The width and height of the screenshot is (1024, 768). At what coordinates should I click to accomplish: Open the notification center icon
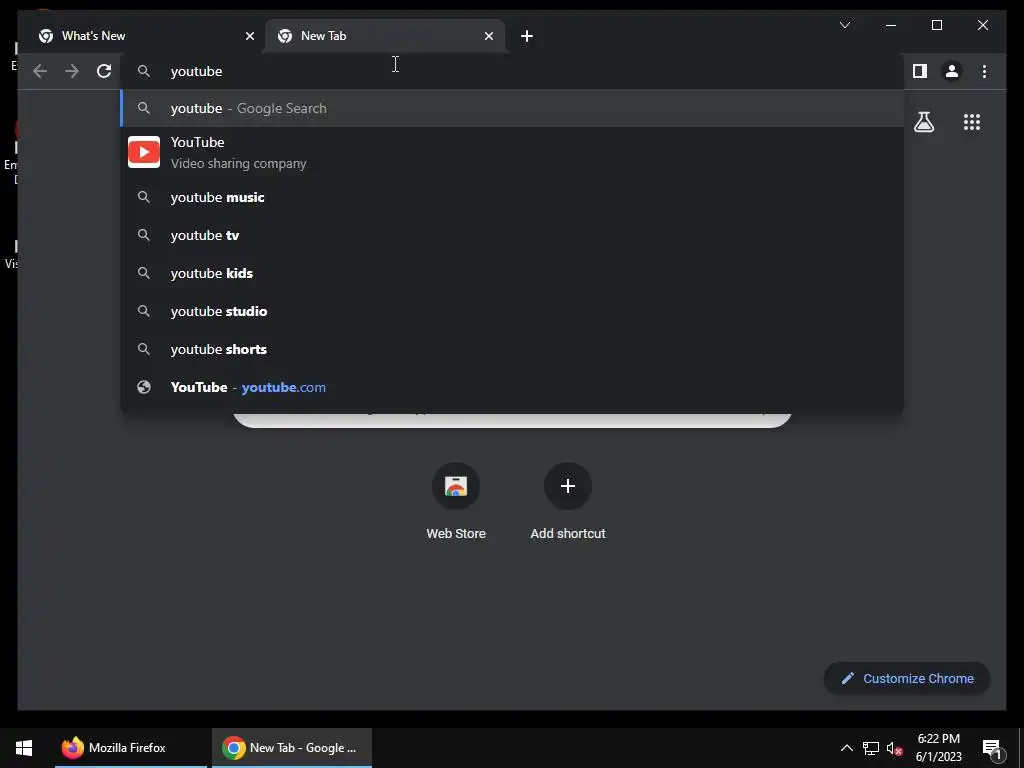coord(991,749)
